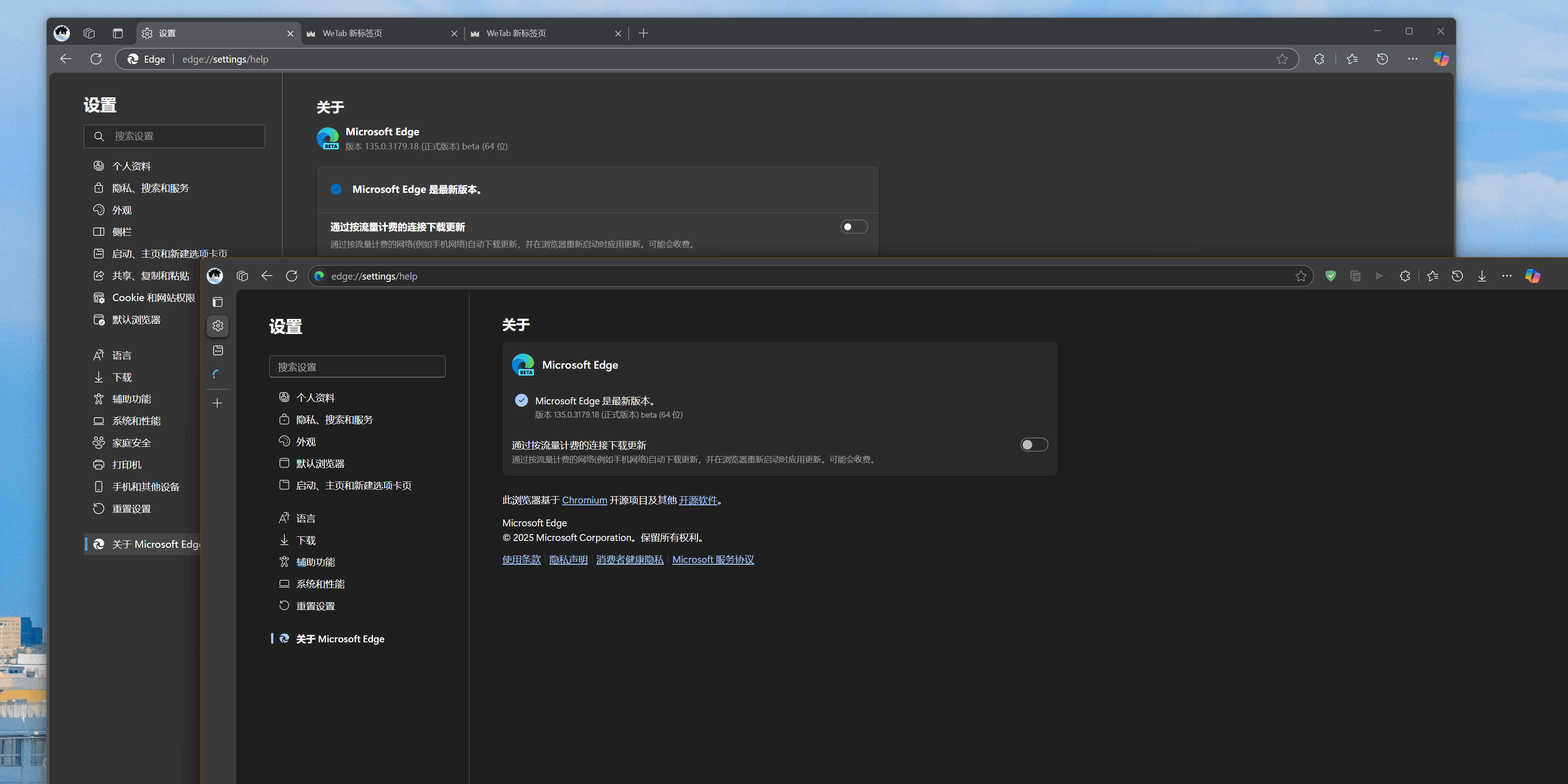
Task: Open Copilot in the top browser window
Action: pos(1440,59)
